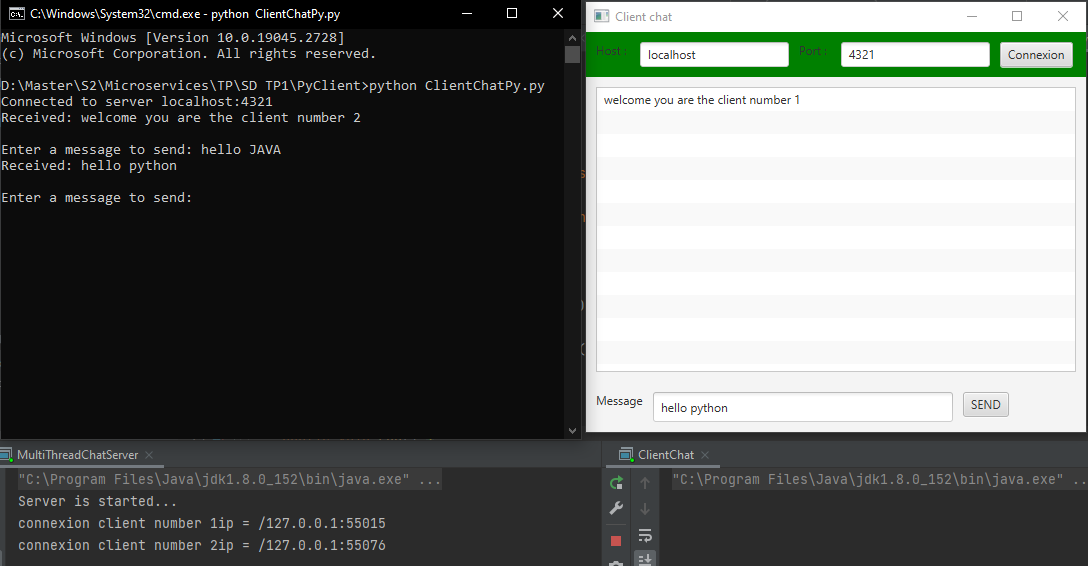This screenshot has width=1088, height=566.
Task: Click the Message label in Client chat
Action: pyautogui.click(x=619, y=401)
